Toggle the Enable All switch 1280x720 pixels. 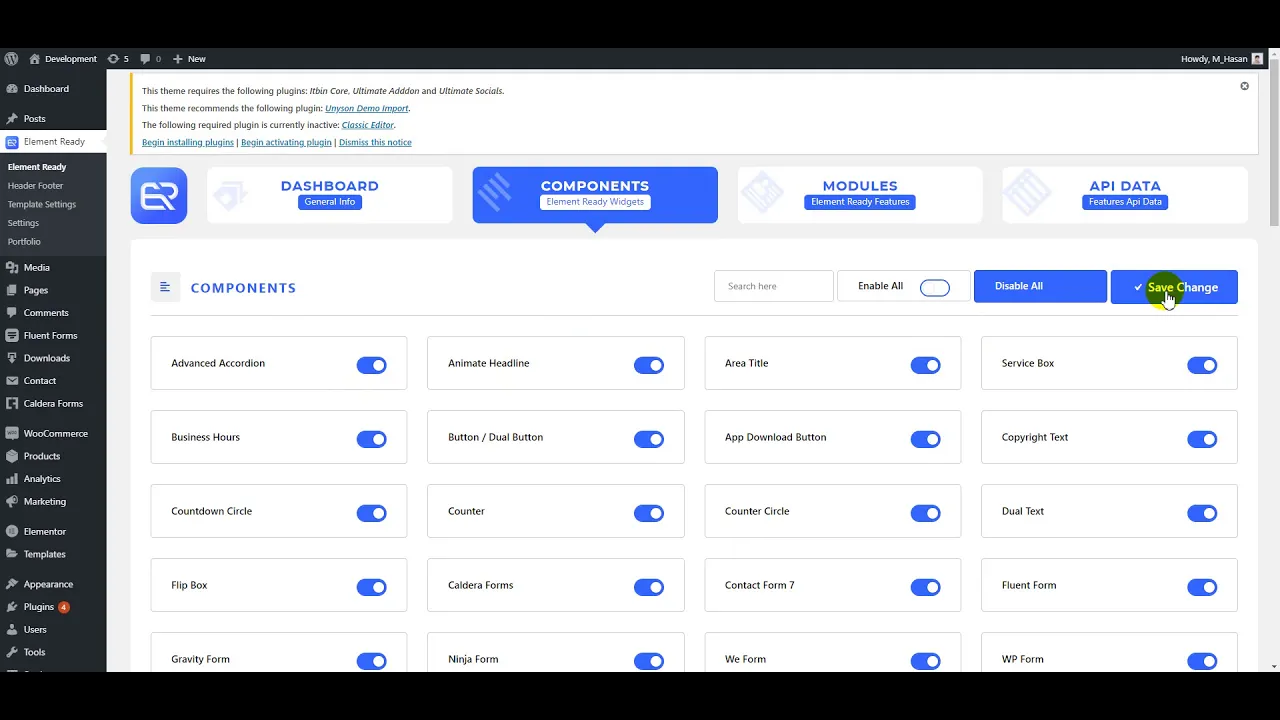(x=935, y=288)
